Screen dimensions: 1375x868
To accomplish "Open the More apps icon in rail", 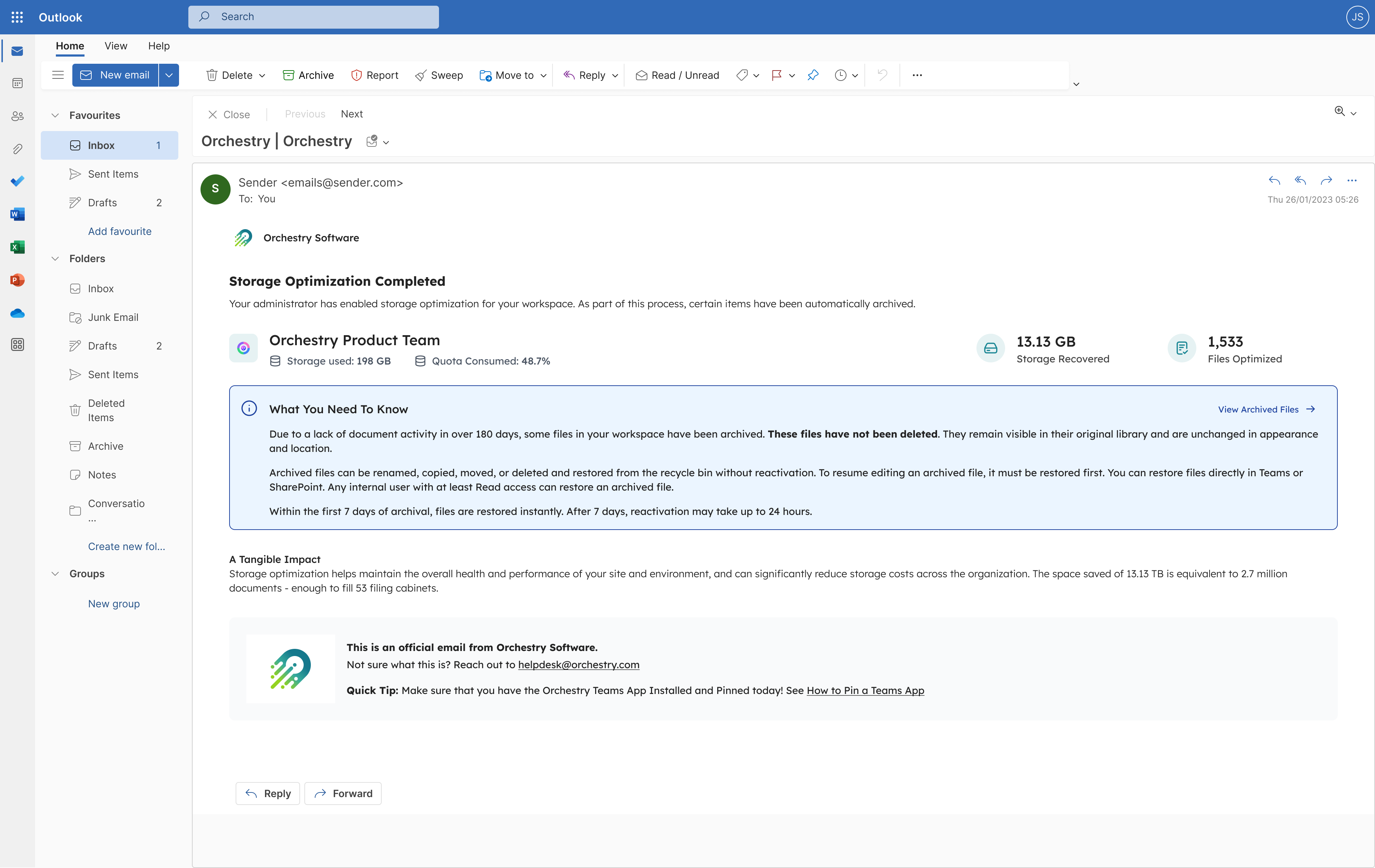I will click(x=17, y=345).
